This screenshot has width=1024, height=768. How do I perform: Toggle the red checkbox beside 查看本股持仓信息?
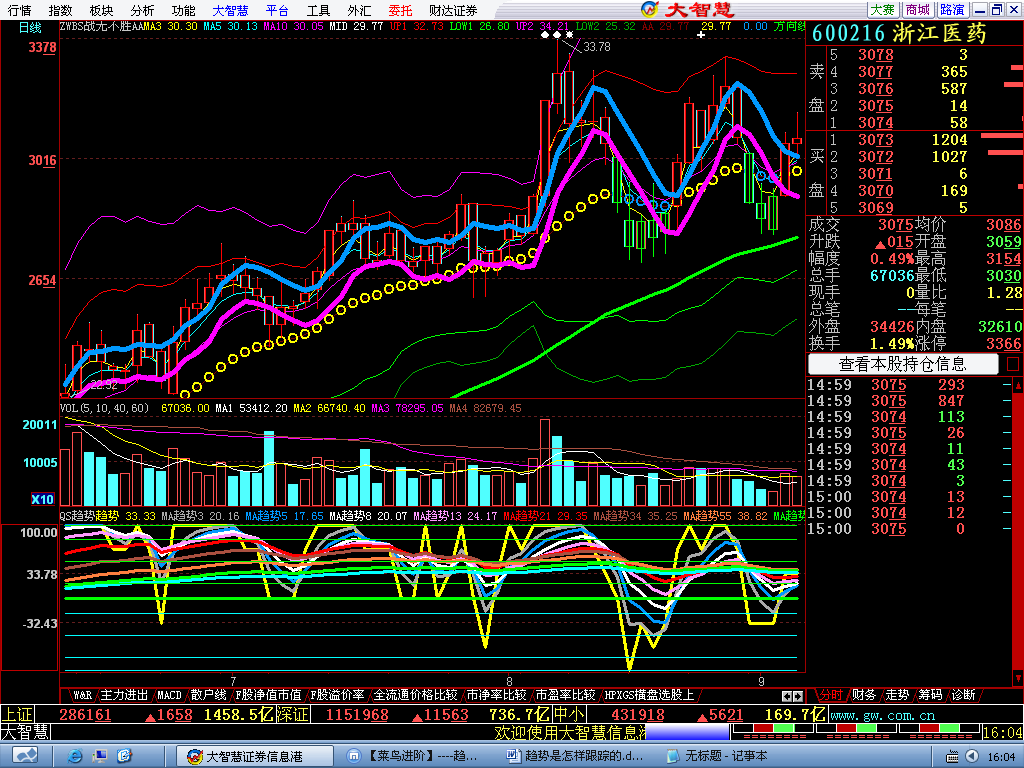[1012, 364]
